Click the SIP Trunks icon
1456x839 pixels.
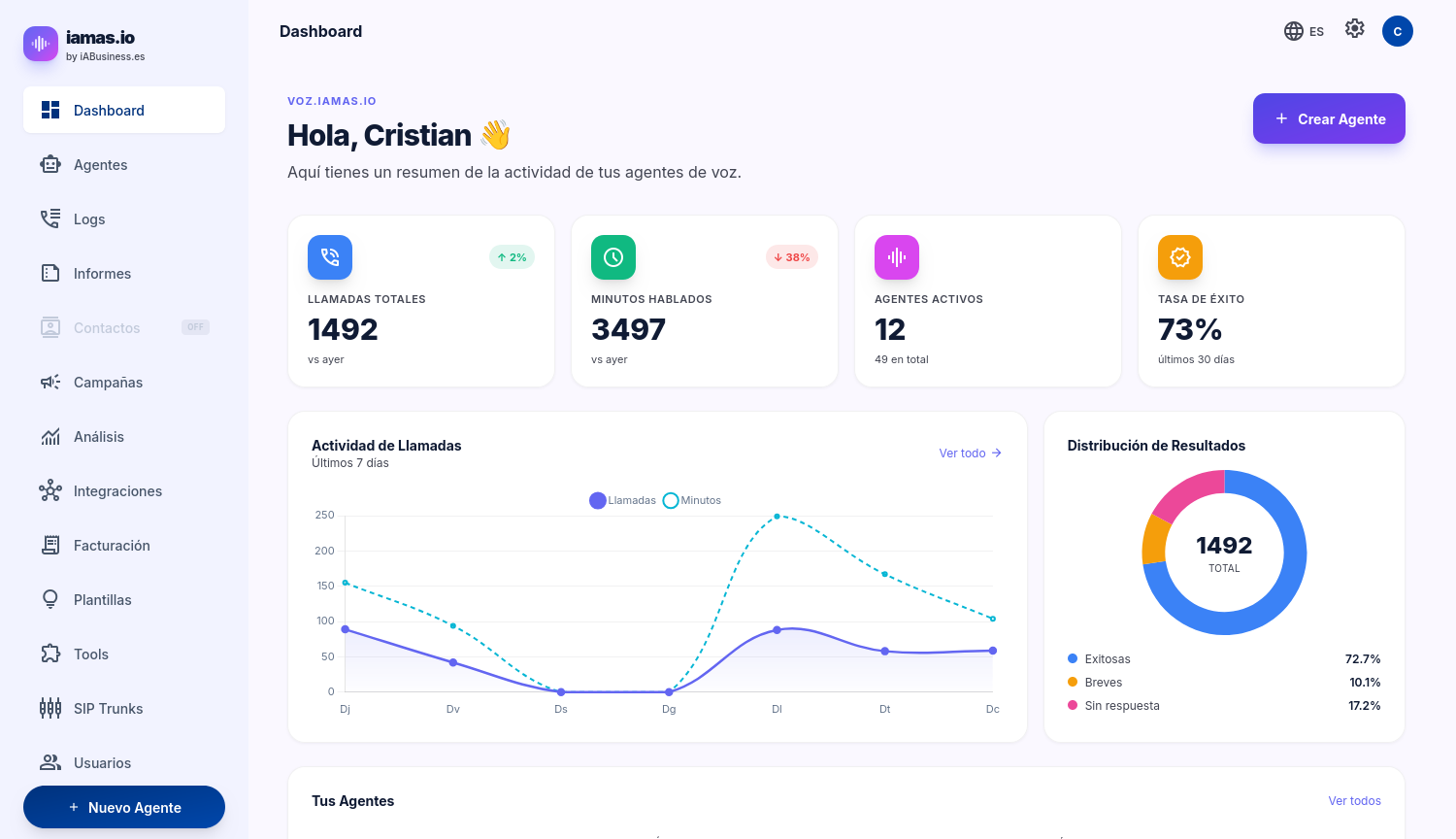click(x=50, y=708)
